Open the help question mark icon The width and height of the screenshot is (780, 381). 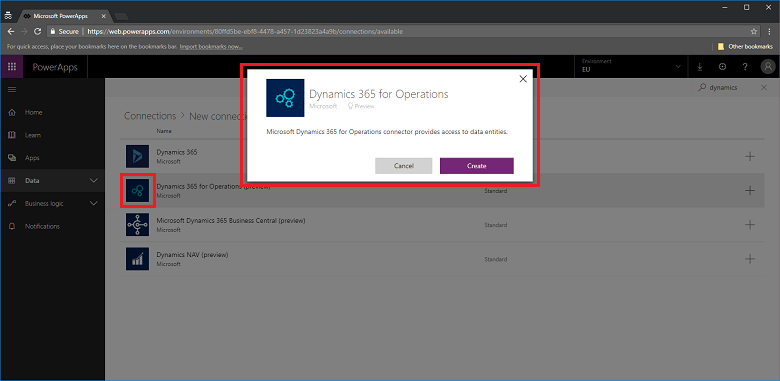(x=745, y=67)
